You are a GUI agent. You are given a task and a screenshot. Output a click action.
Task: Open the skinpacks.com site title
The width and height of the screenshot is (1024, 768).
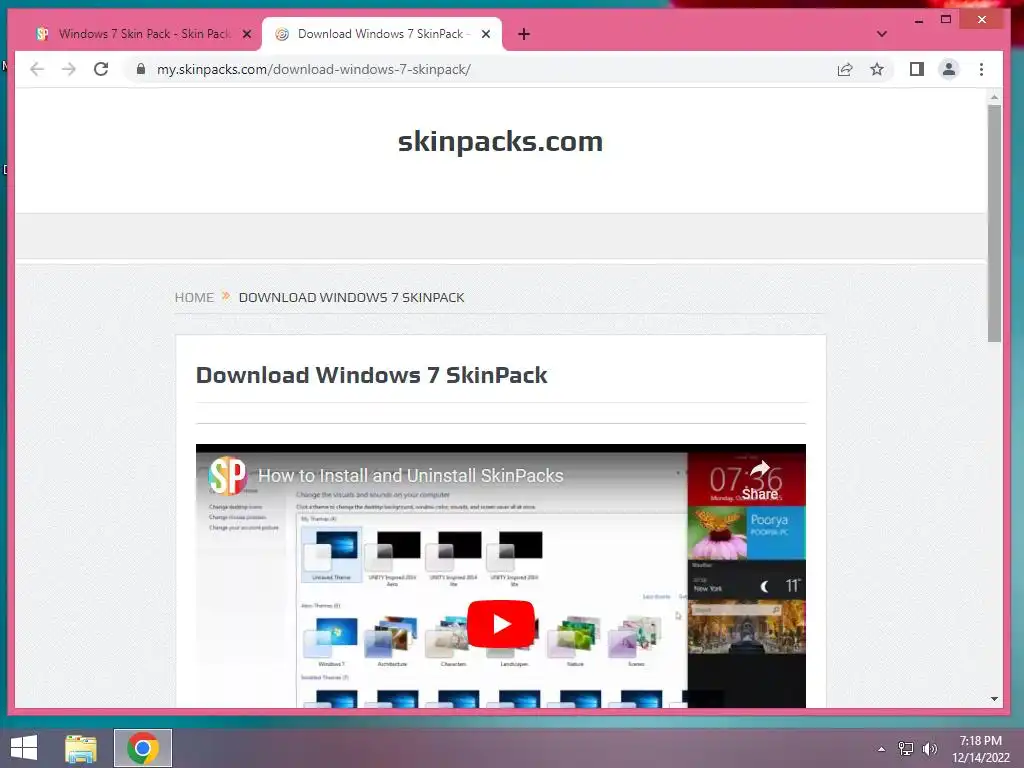[x=500, y=141]
